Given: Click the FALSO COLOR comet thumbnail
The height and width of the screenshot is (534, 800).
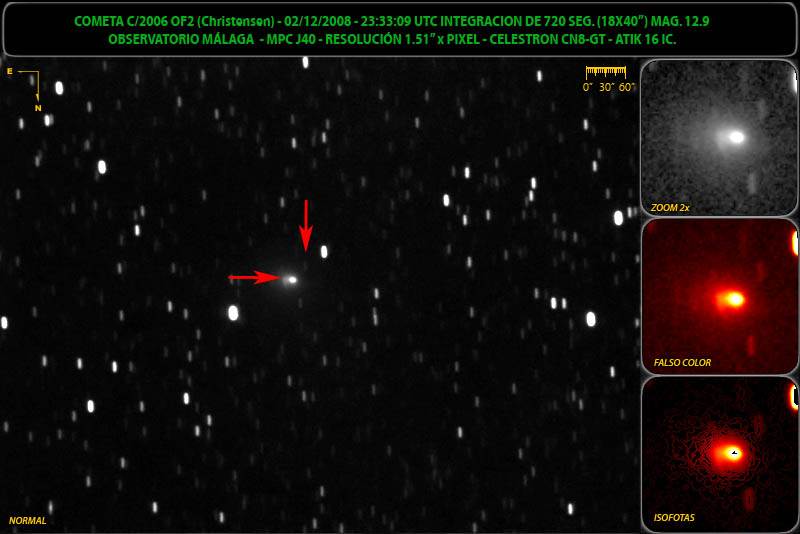Looking at the screenshot, I should (718, 296).
